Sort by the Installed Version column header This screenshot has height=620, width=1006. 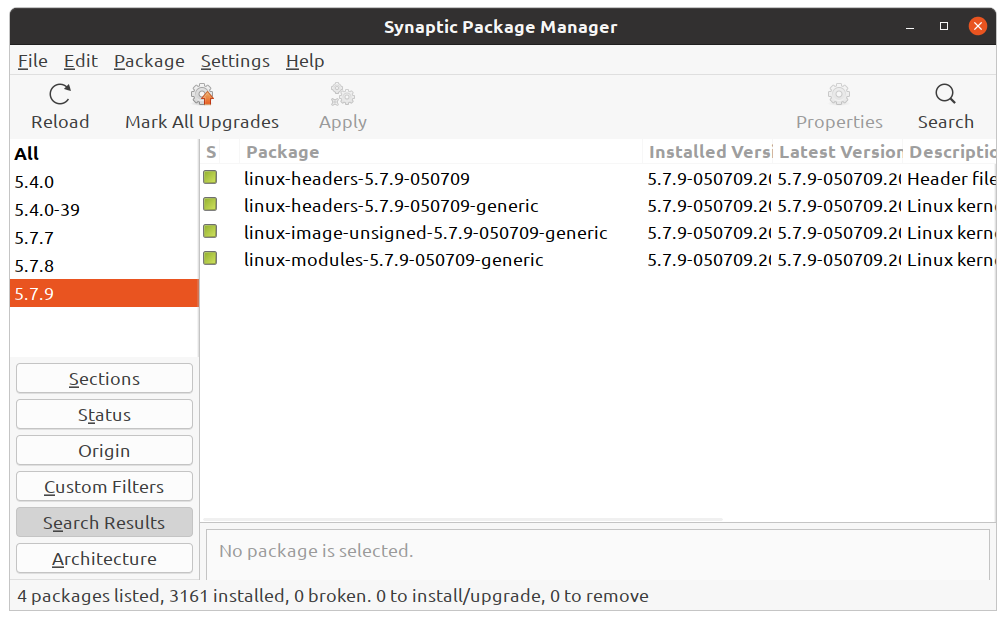pyautogui.click(x=708, y=152)
